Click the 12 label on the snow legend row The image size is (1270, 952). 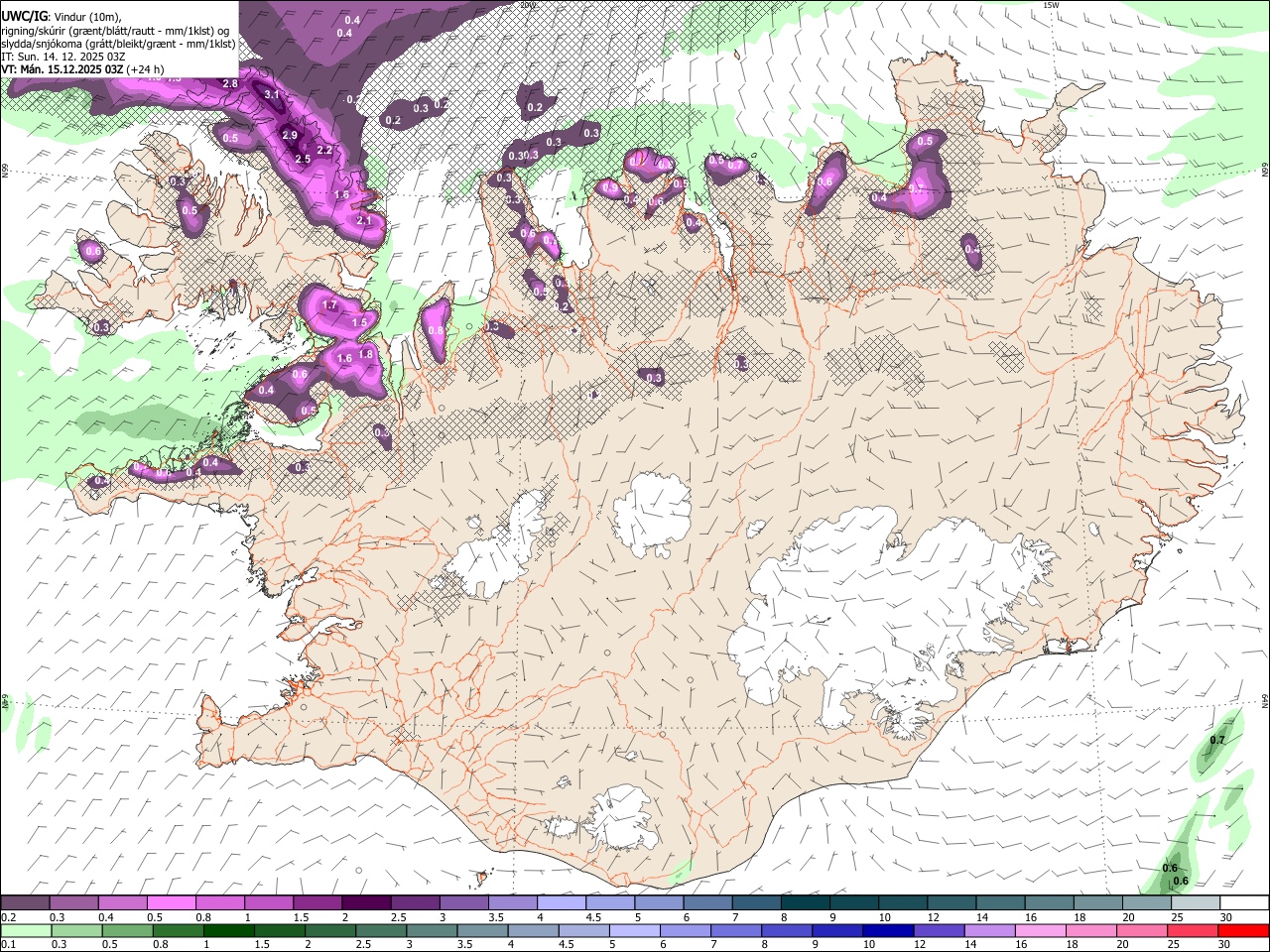click(933, 917)
